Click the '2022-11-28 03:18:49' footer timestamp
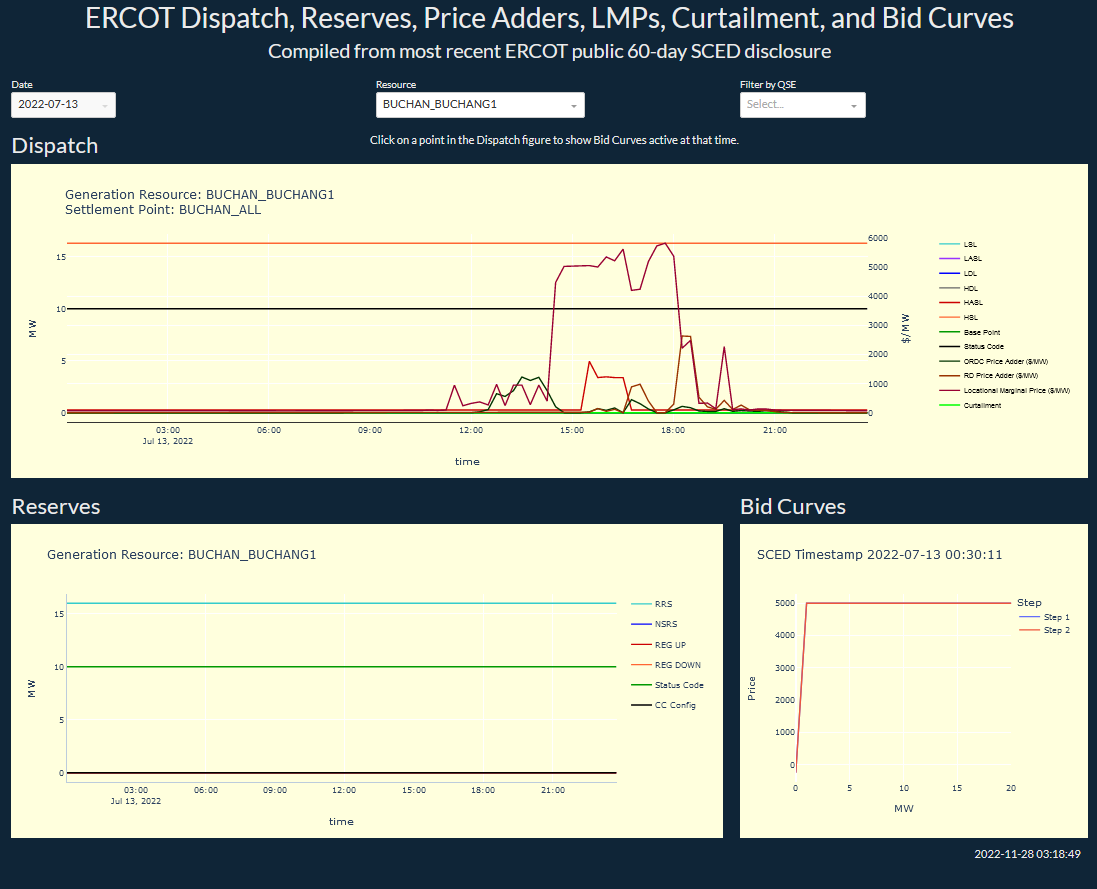1097x889 pixels. tap(1028, 854)
